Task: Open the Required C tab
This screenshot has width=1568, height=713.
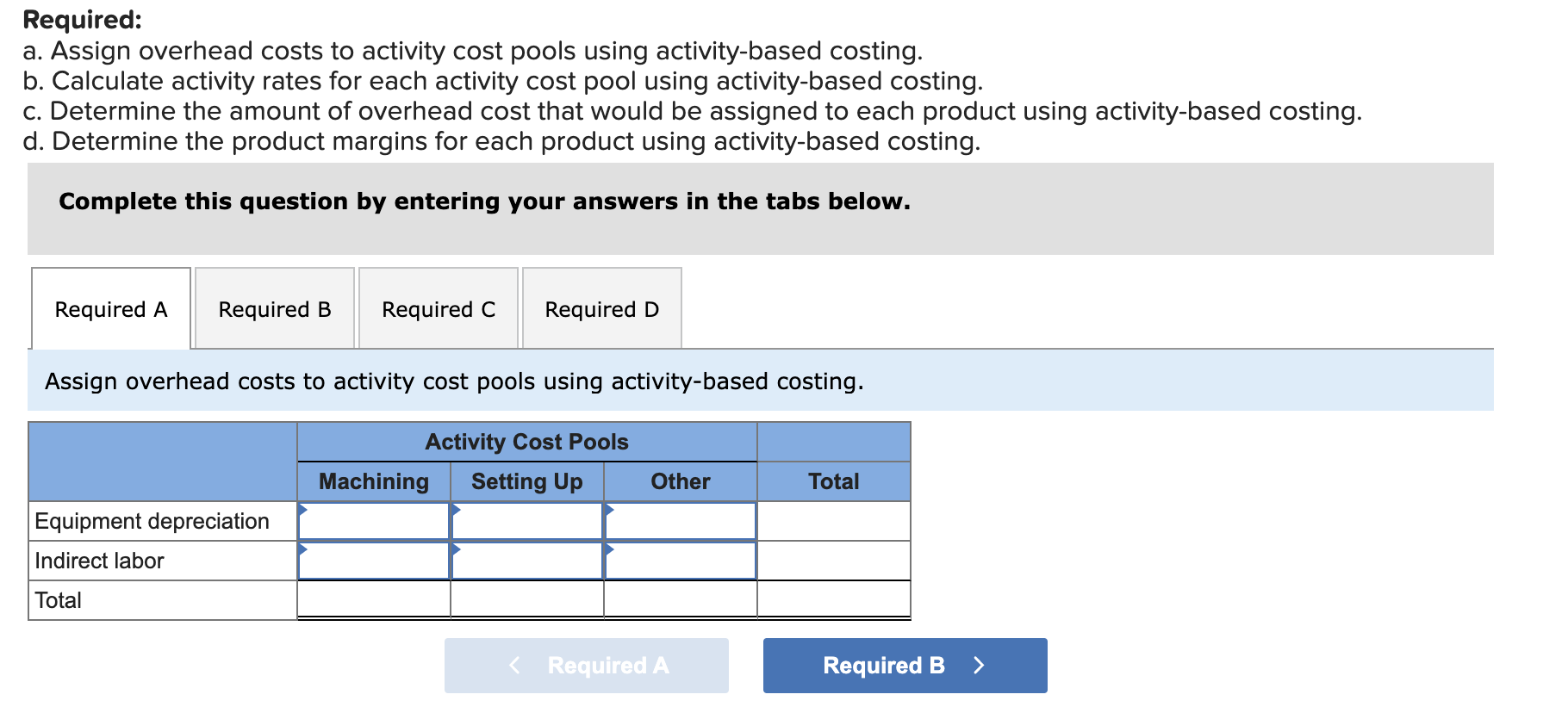Action: click(x=438, y=308)
